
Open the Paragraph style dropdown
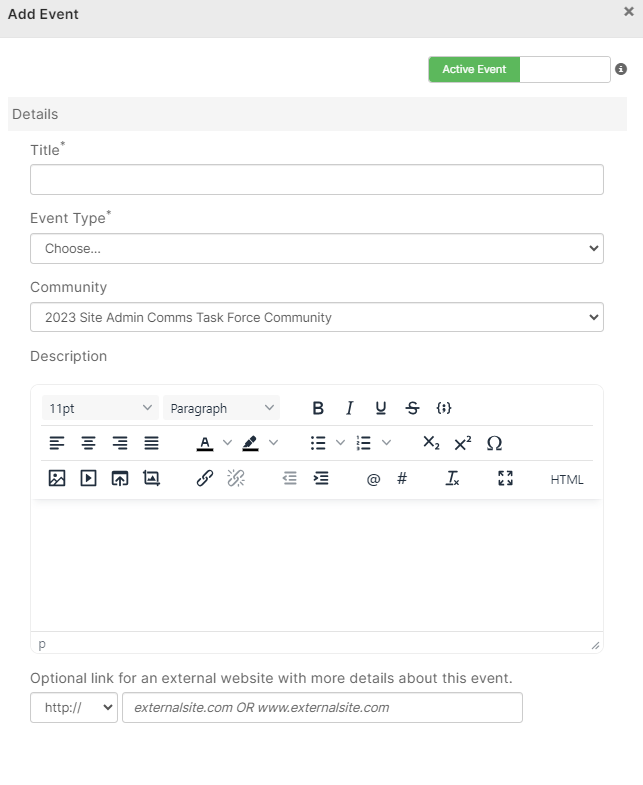[x=221, y=408]
